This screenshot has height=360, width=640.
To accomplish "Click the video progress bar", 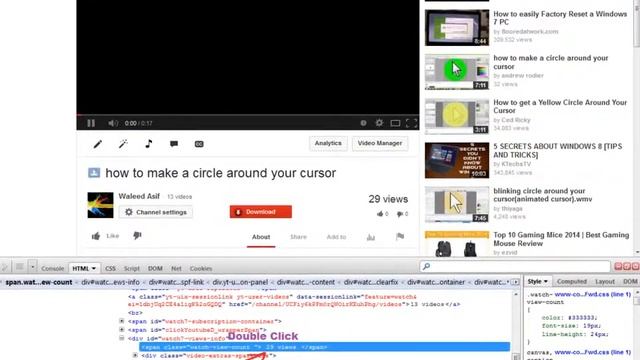I will 248,115.
